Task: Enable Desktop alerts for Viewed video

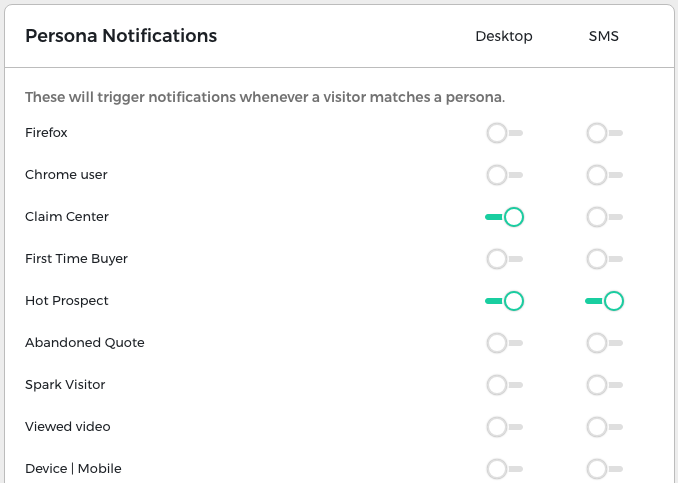Action: (x=504, y=427)
